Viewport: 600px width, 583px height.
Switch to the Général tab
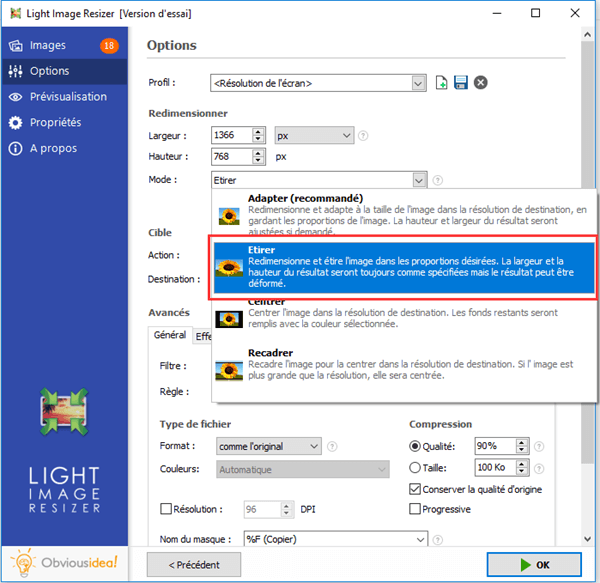click(170, 335)
